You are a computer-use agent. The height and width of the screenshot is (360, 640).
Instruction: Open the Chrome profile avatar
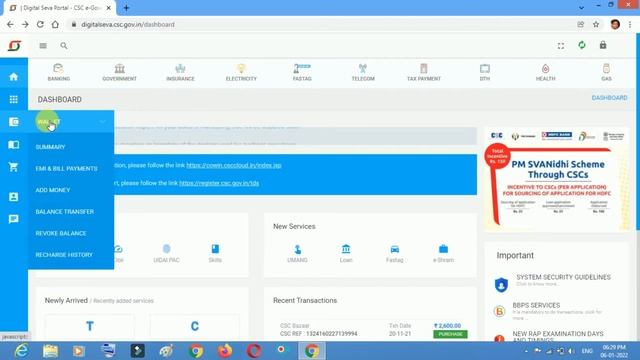point(615,24)
